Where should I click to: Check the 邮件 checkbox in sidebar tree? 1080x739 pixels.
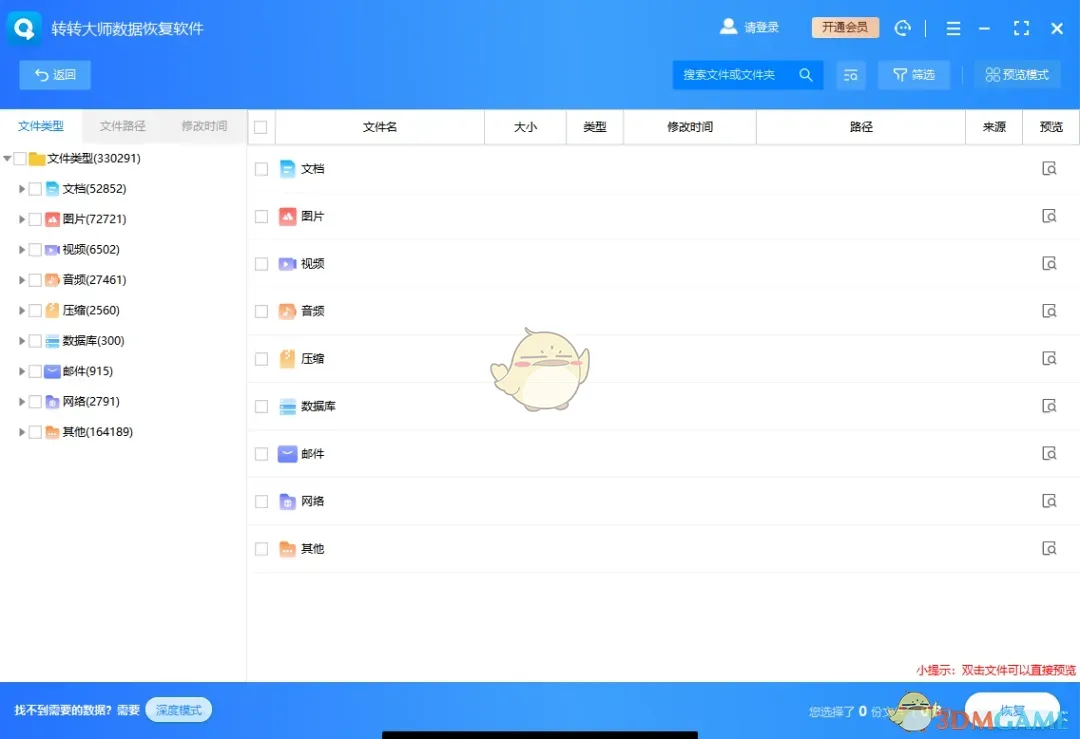click(36, 371)
